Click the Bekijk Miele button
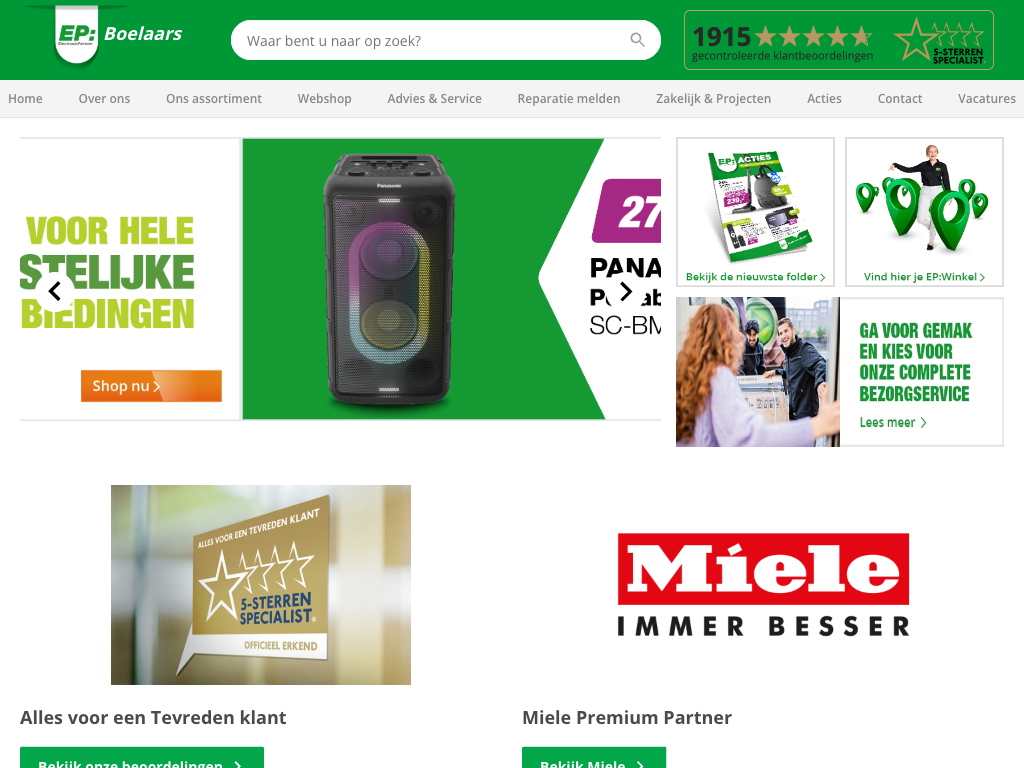 click(594, 760)
